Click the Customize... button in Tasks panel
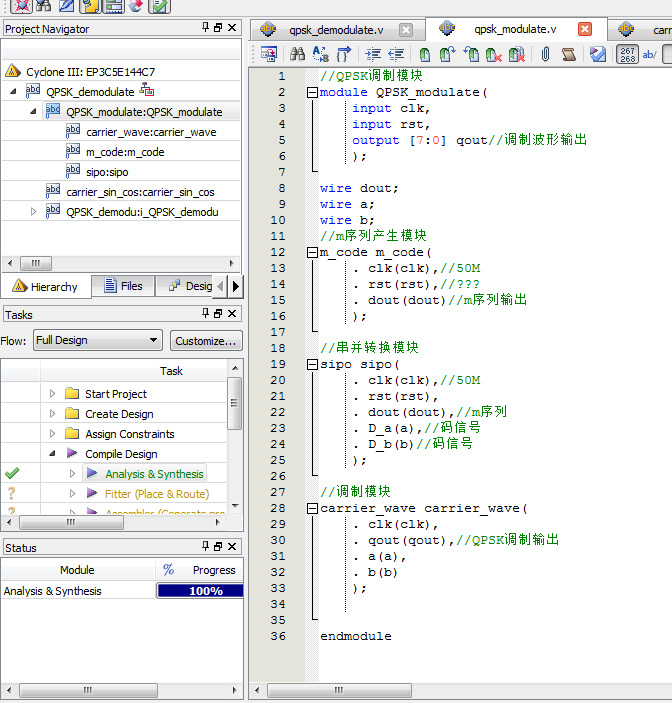This screenshot has width=672, height=703. (205, 340)
